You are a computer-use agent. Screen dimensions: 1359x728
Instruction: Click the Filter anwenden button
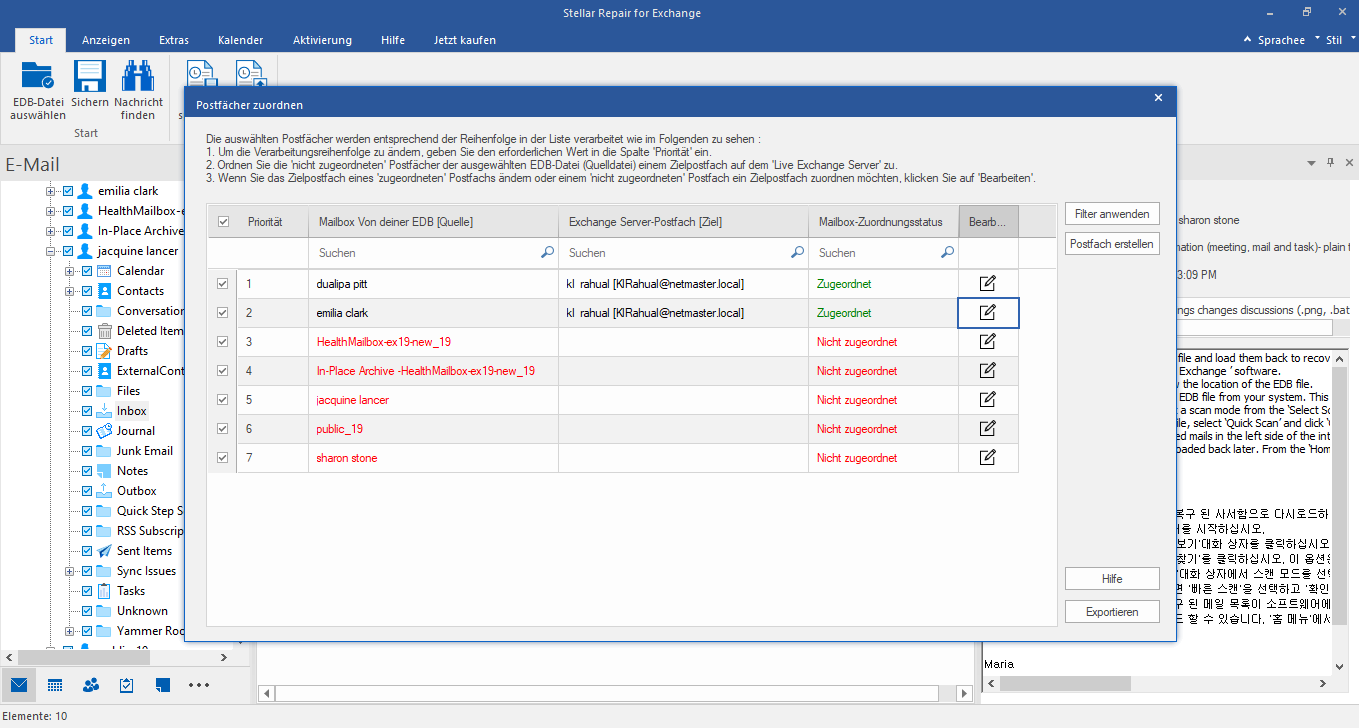[1112, 214]
